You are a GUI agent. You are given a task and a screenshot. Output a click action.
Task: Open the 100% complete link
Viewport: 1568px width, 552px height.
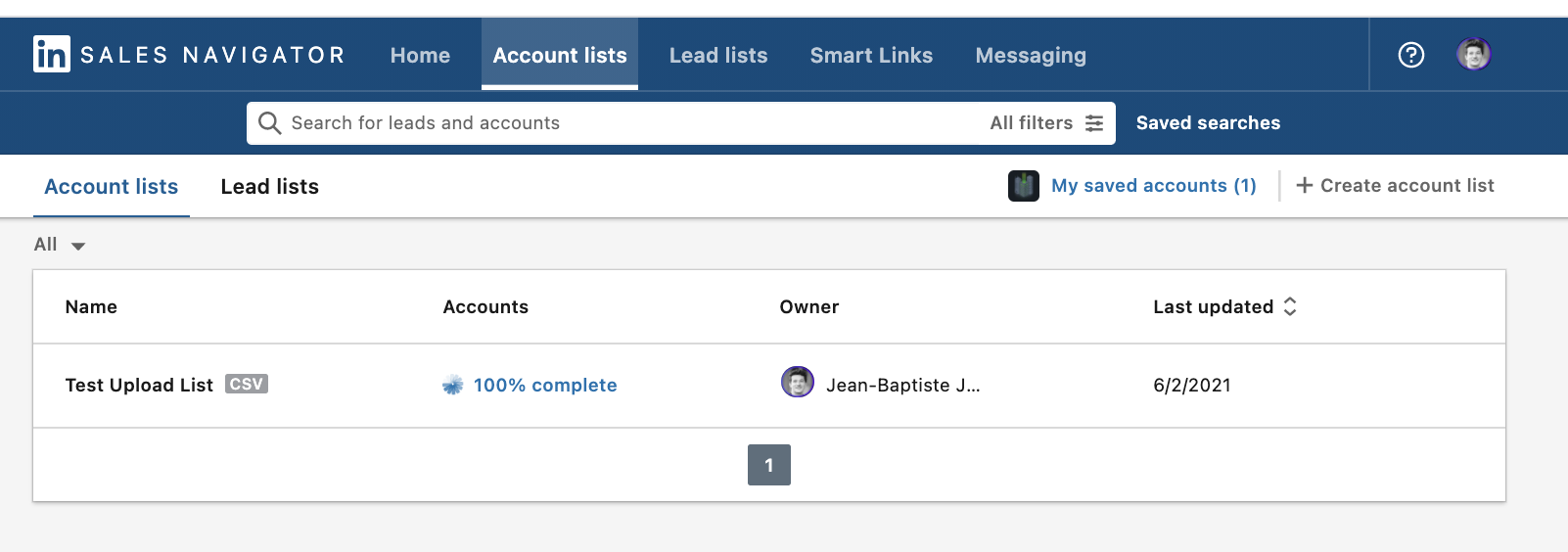(545, 386)
